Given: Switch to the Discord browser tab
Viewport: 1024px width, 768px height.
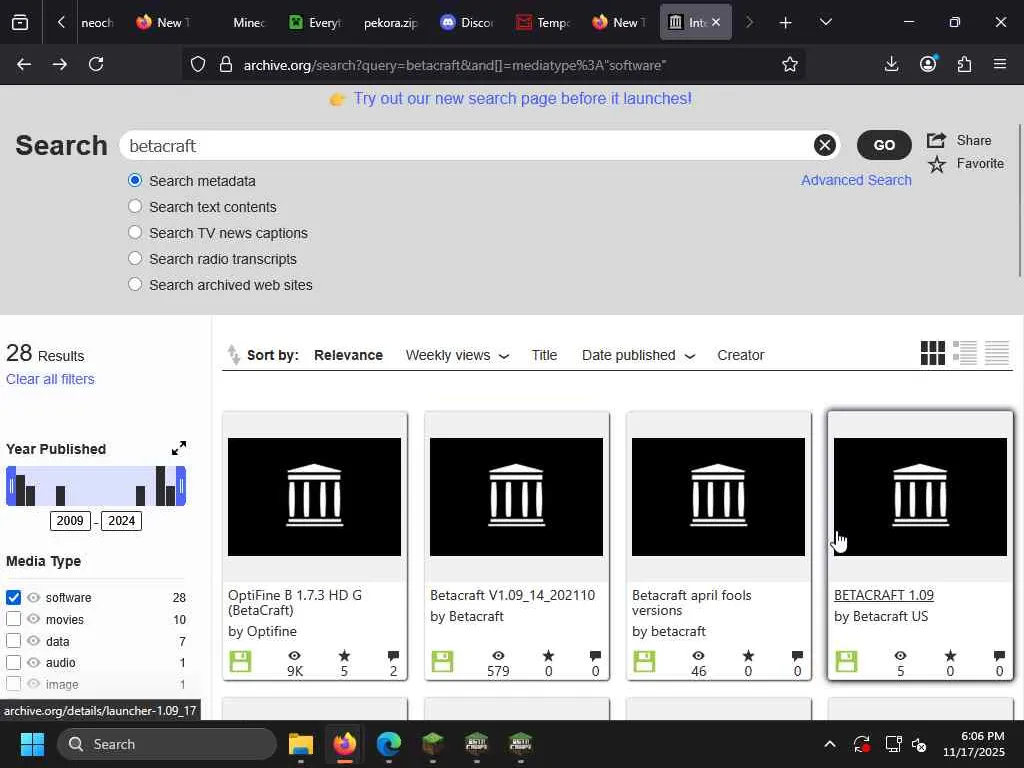Looking at the screenshot, I should coord(466,22).
